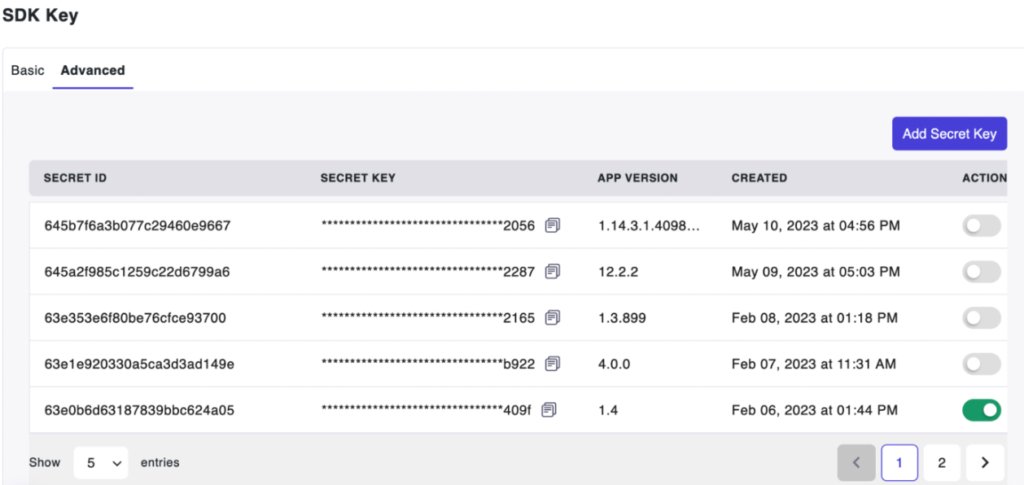
Task: Click secret ID 645b7f6a3b077c29460e9667
Action: [x=137, y=226]
